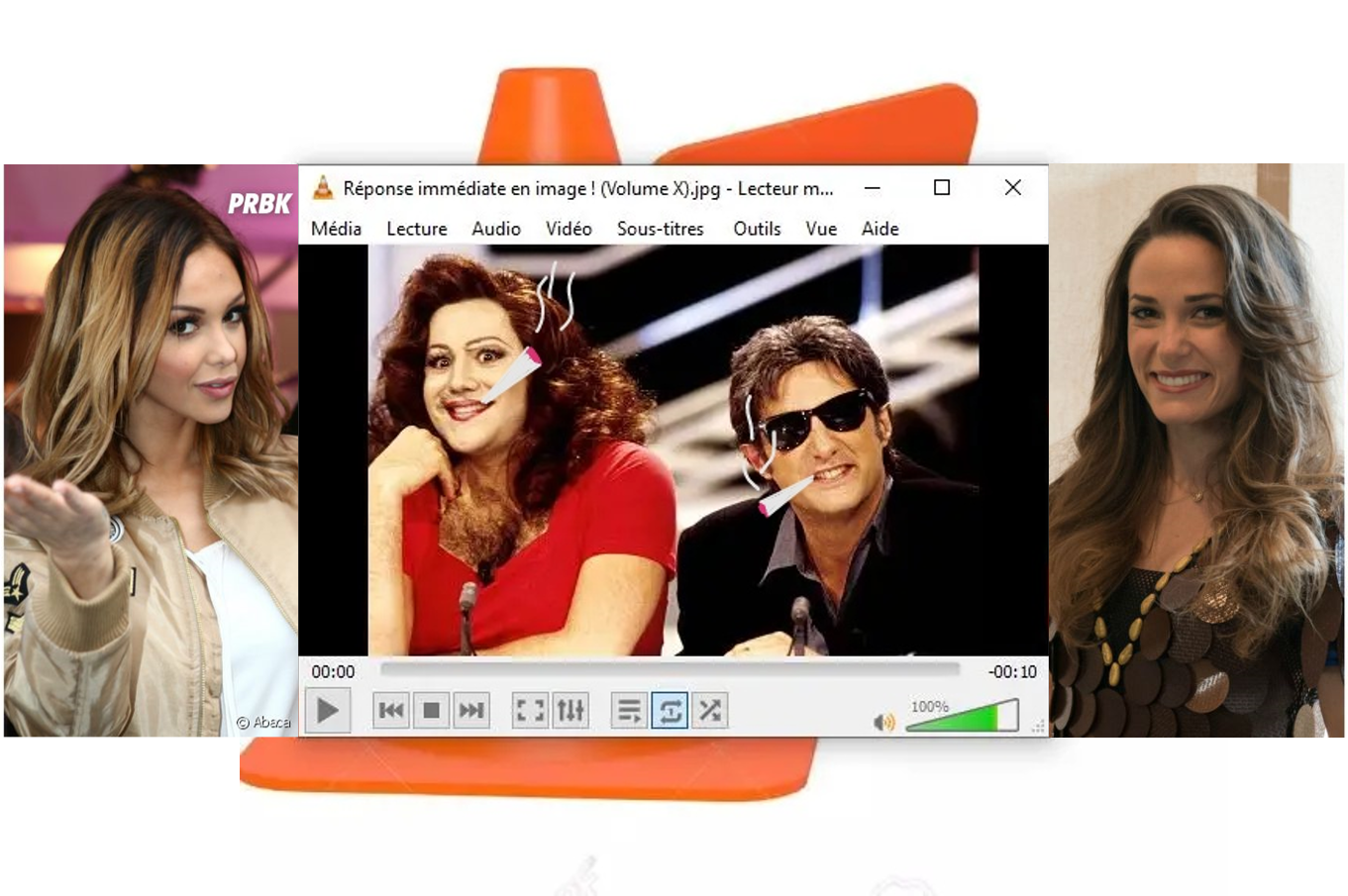Click the VLC cone title bar icon

pos(323,188)
